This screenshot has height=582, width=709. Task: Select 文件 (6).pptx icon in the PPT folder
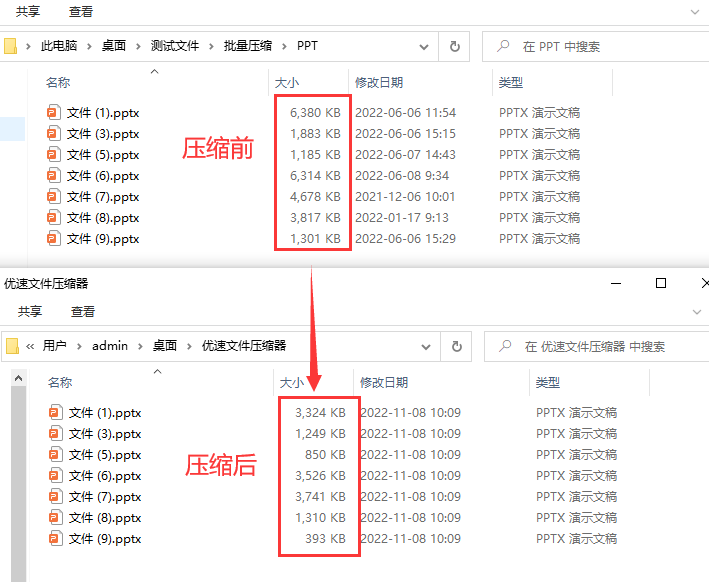[x=53, y=175]
